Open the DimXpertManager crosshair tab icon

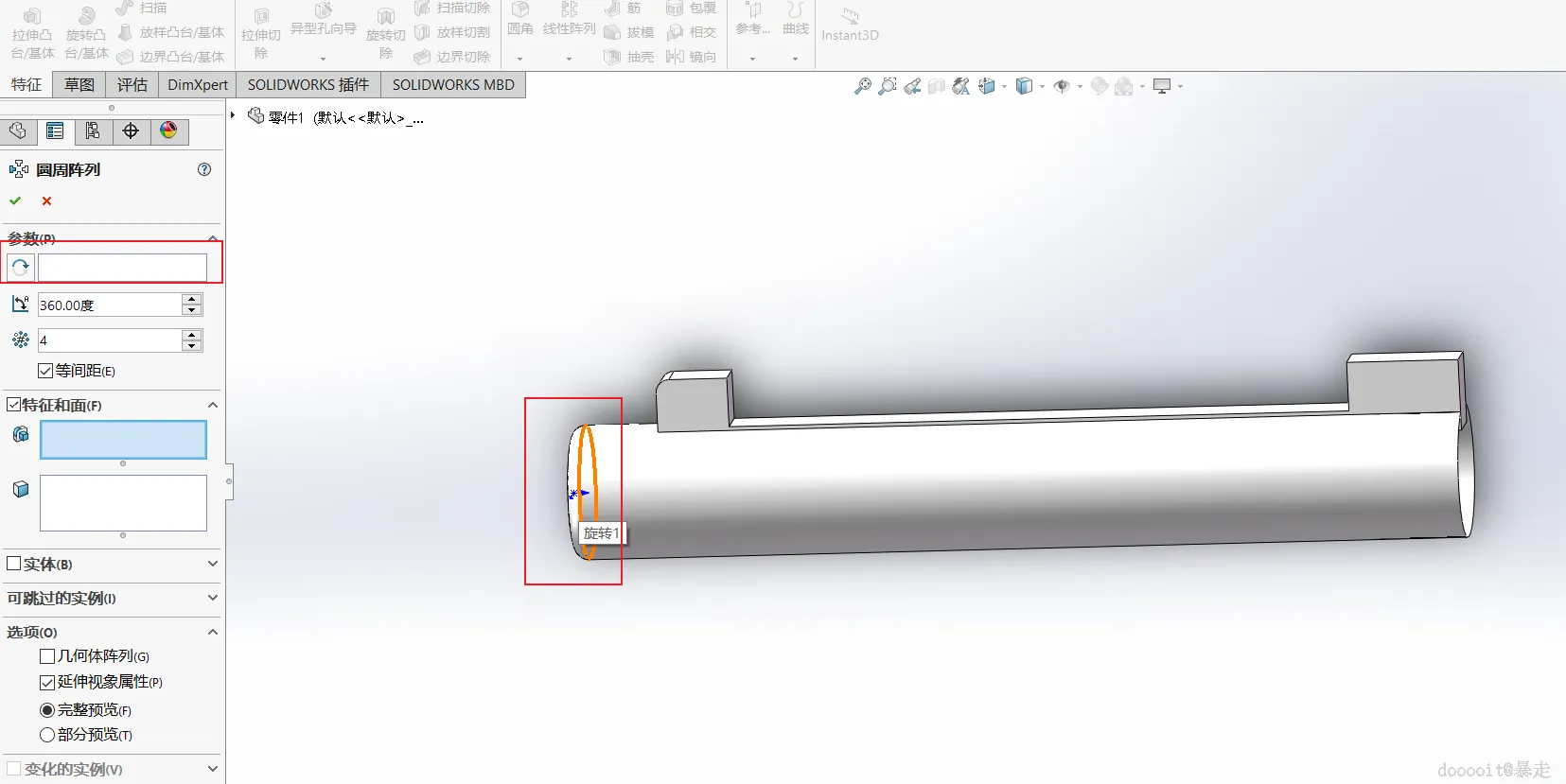[131, 131]
